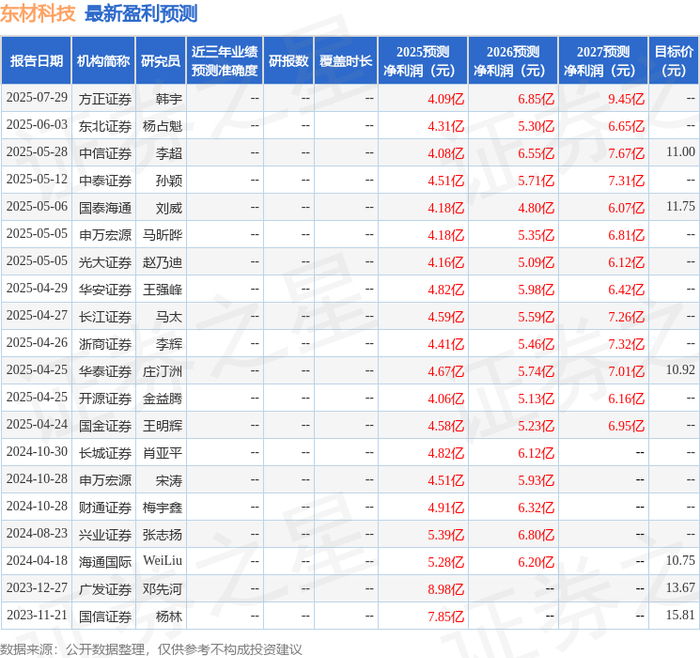
Task: Select the 浙商证券 institution cell
Action: point(105,344)
